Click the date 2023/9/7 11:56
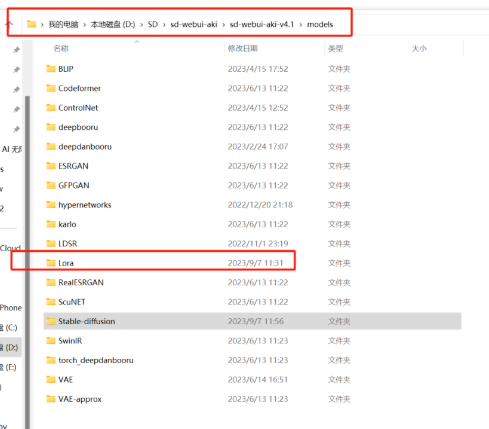 tap(256, 321)
